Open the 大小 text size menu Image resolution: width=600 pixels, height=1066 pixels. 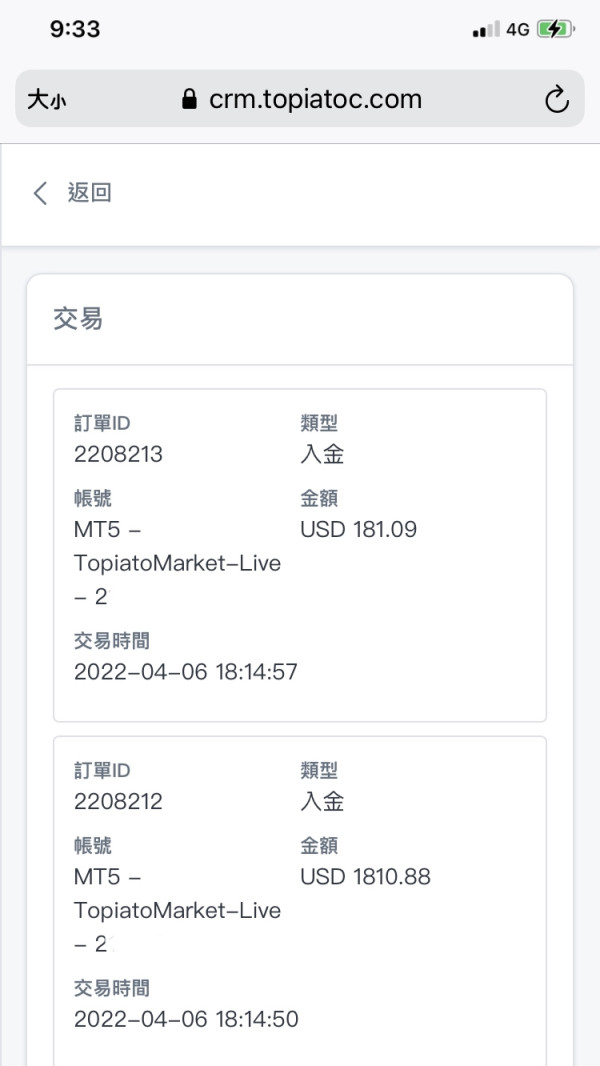[46, 100]
